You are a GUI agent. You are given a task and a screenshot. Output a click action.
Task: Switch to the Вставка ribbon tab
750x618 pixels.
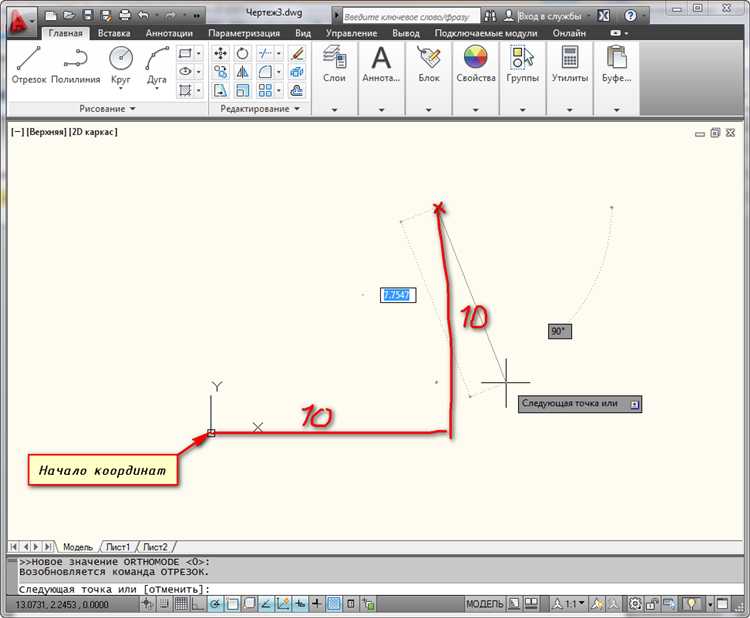tap(114, 33)
